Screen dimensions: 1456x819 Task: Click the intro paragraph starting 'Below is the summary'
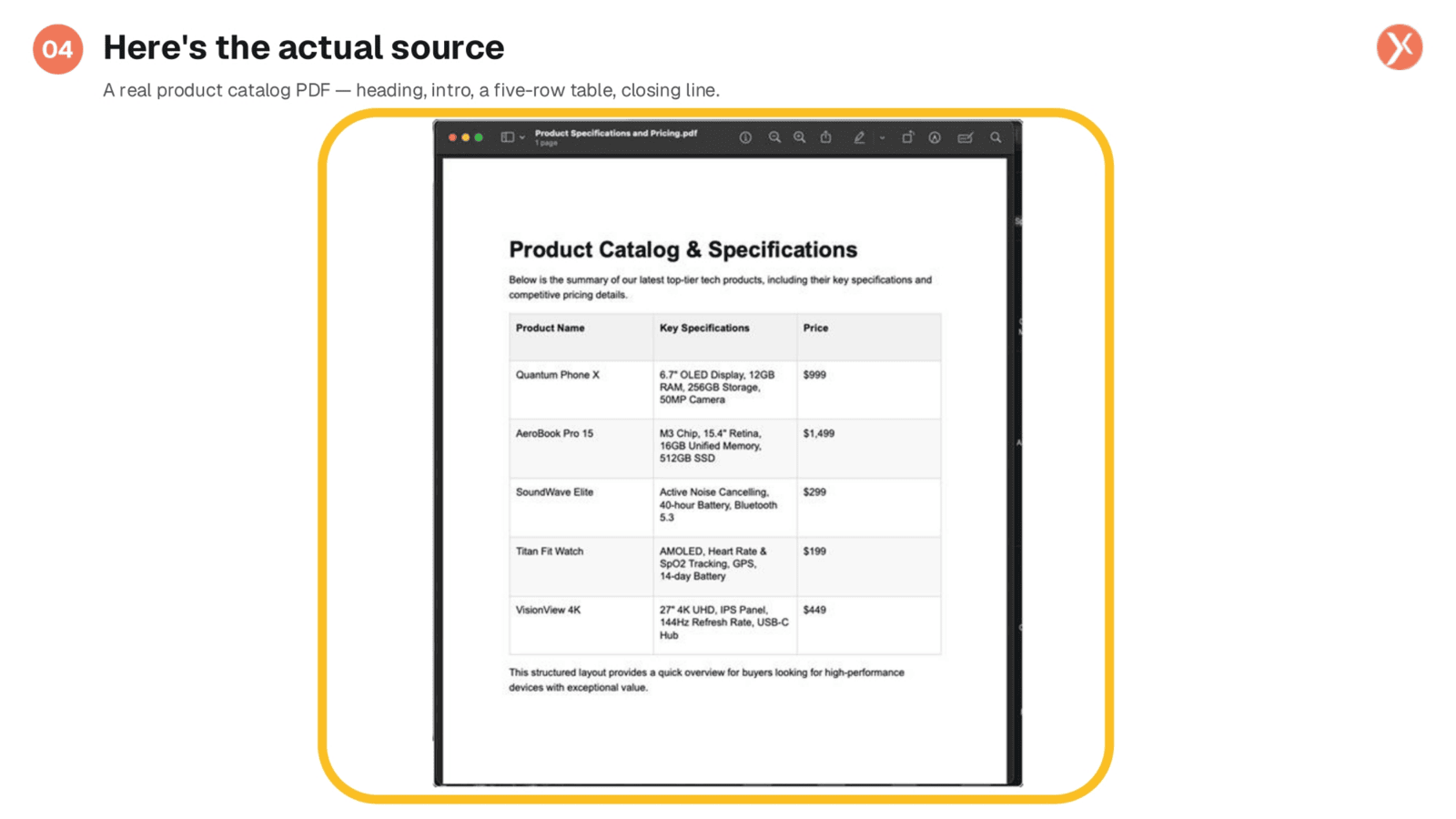click(x=720, y=287)
